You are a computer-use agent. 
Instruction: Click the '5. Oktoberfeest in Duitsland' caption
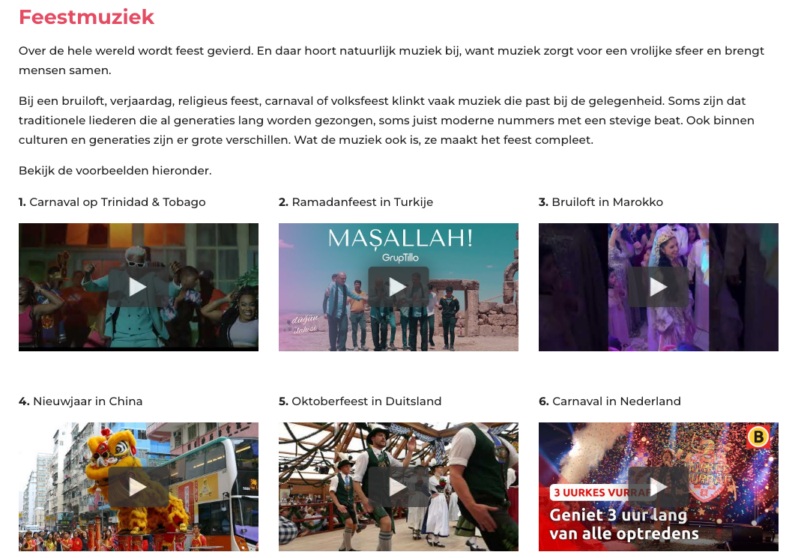360,401
